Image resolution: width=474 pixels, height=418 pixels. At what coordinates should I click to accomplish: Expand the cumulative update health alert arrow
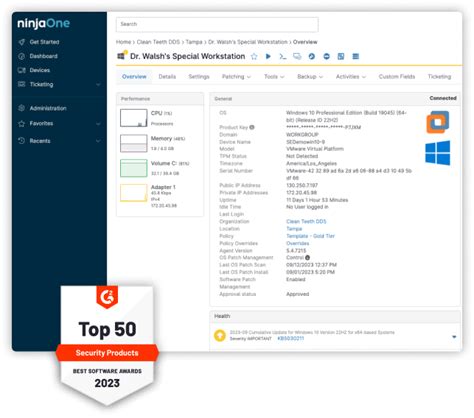point(454,337)
